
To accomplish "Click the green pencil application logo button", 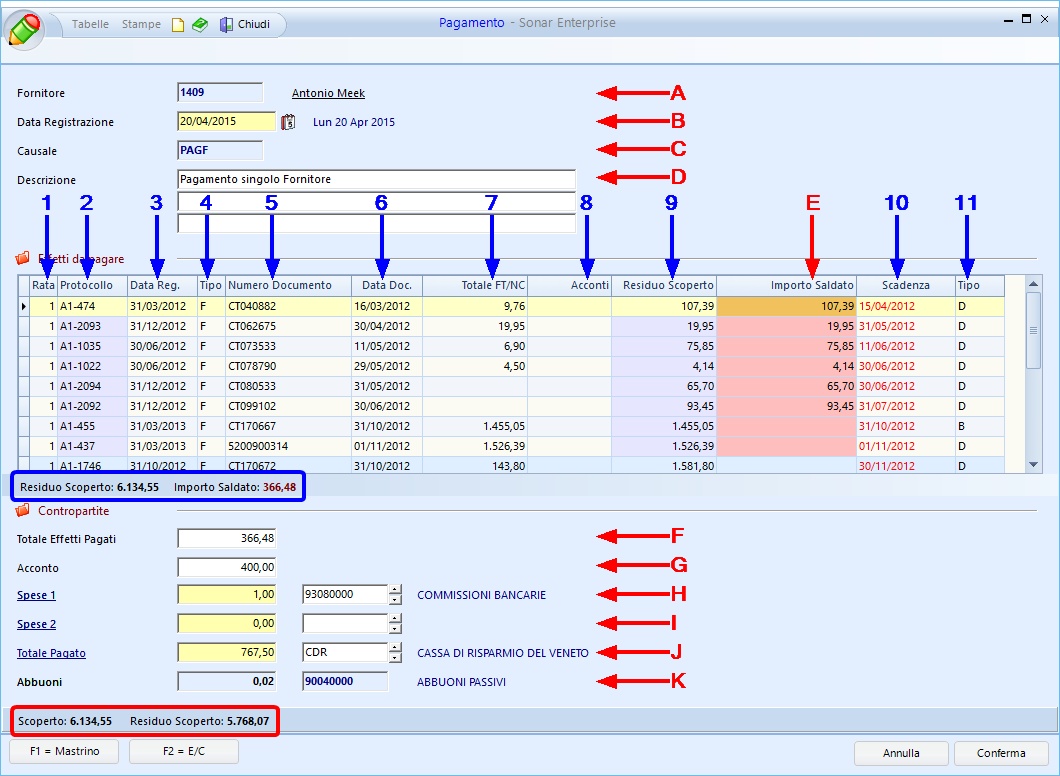I will [24, 27].
